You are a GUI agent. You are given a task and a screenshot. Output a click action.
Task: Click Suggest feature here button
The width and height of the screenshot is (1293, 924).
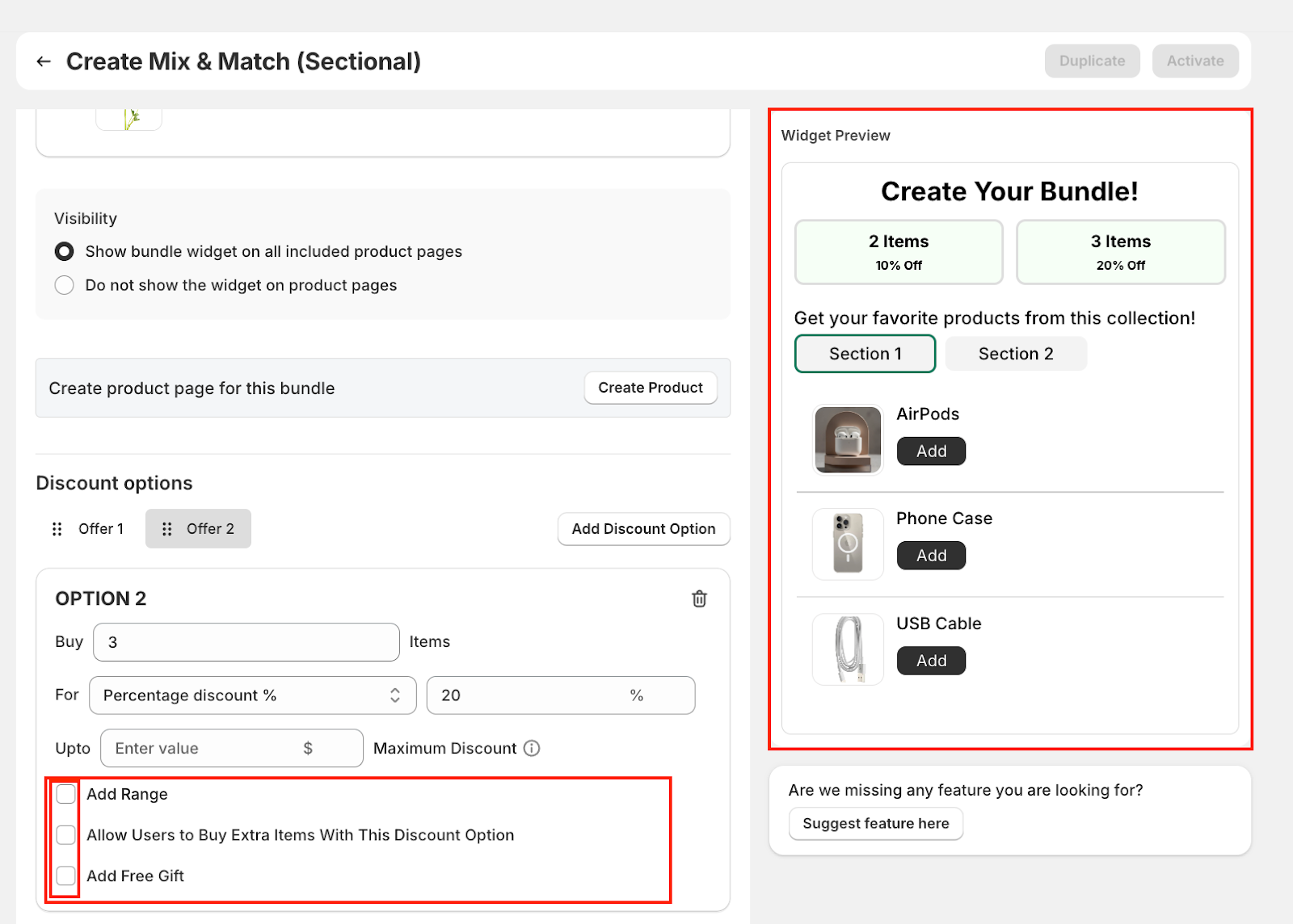pyautogui.click(x=875, y=824)
